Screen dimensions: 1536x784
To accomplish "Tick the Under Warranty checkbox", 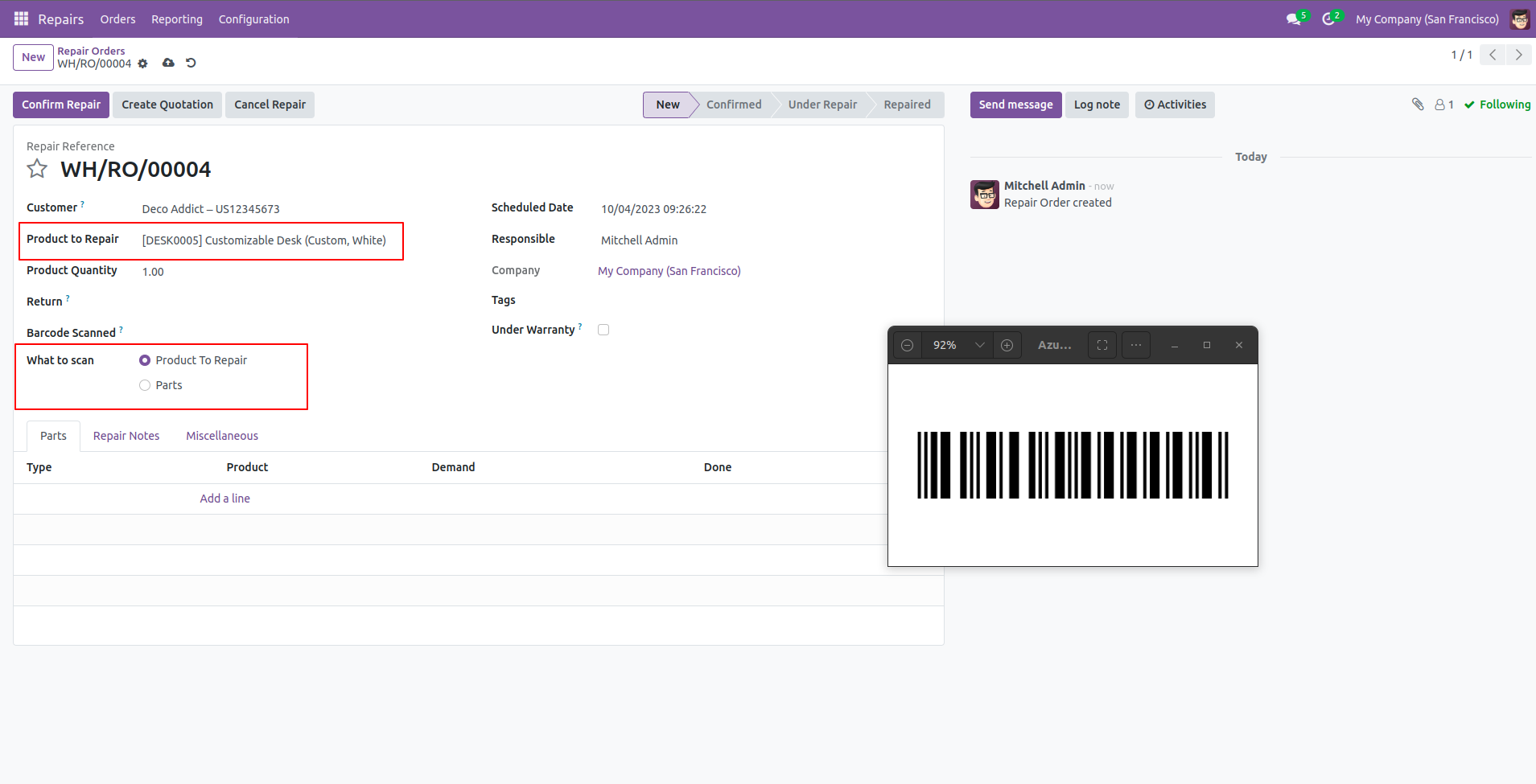I will (603, 330).
